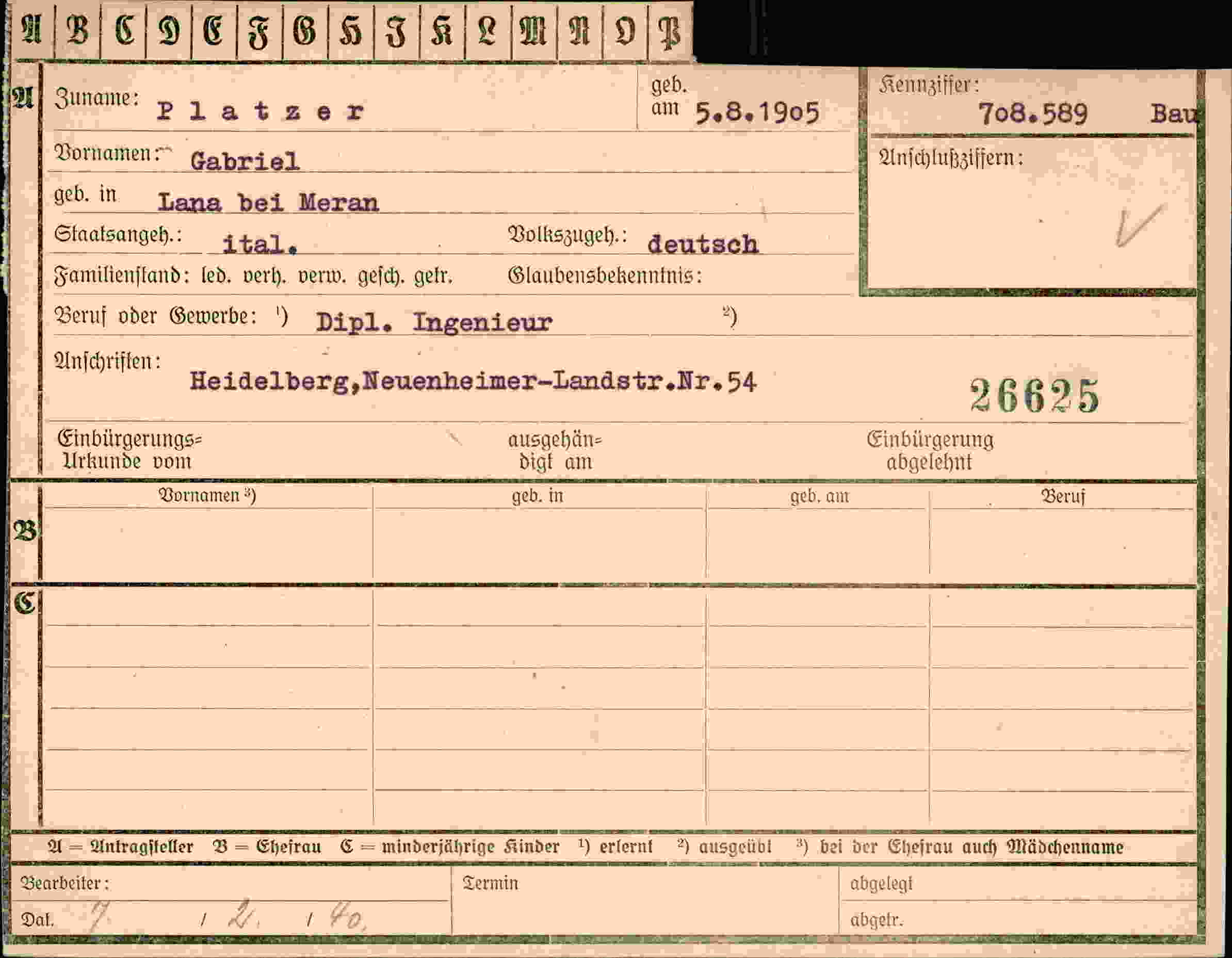Click the 'Glaubensbekenntnis:' label
The height and width of the screenshot is (958, 1232).
pyautogui.click(x=605, y=276)
